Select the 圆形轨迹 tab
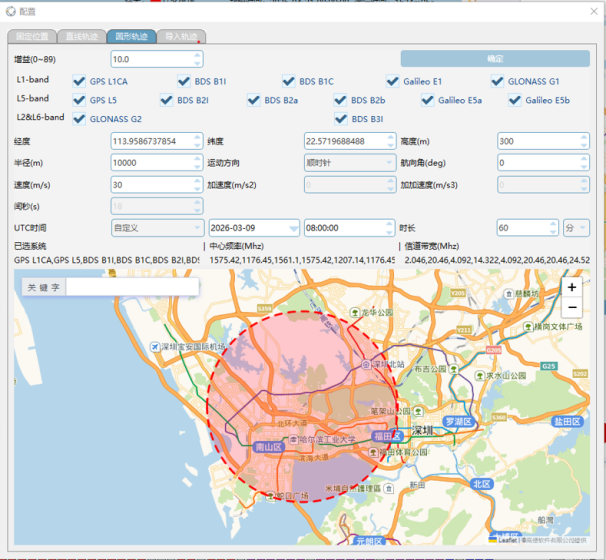606x560 pixels. pos(131,36)
